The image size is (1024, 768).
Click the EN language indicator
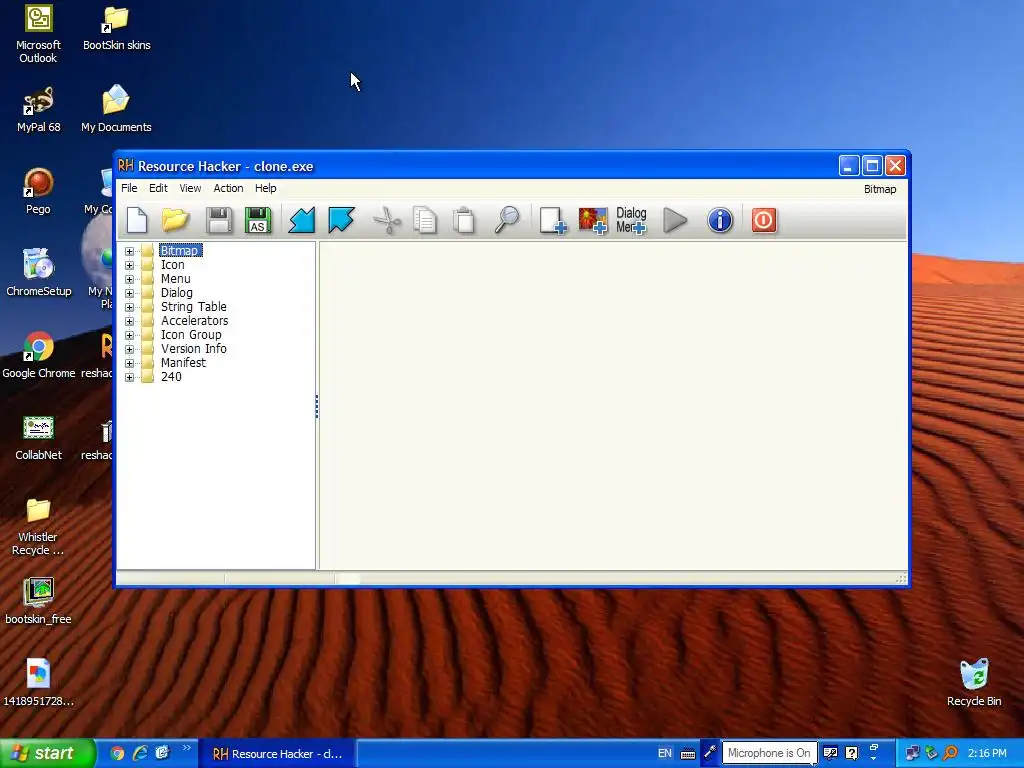click(664, 753)
